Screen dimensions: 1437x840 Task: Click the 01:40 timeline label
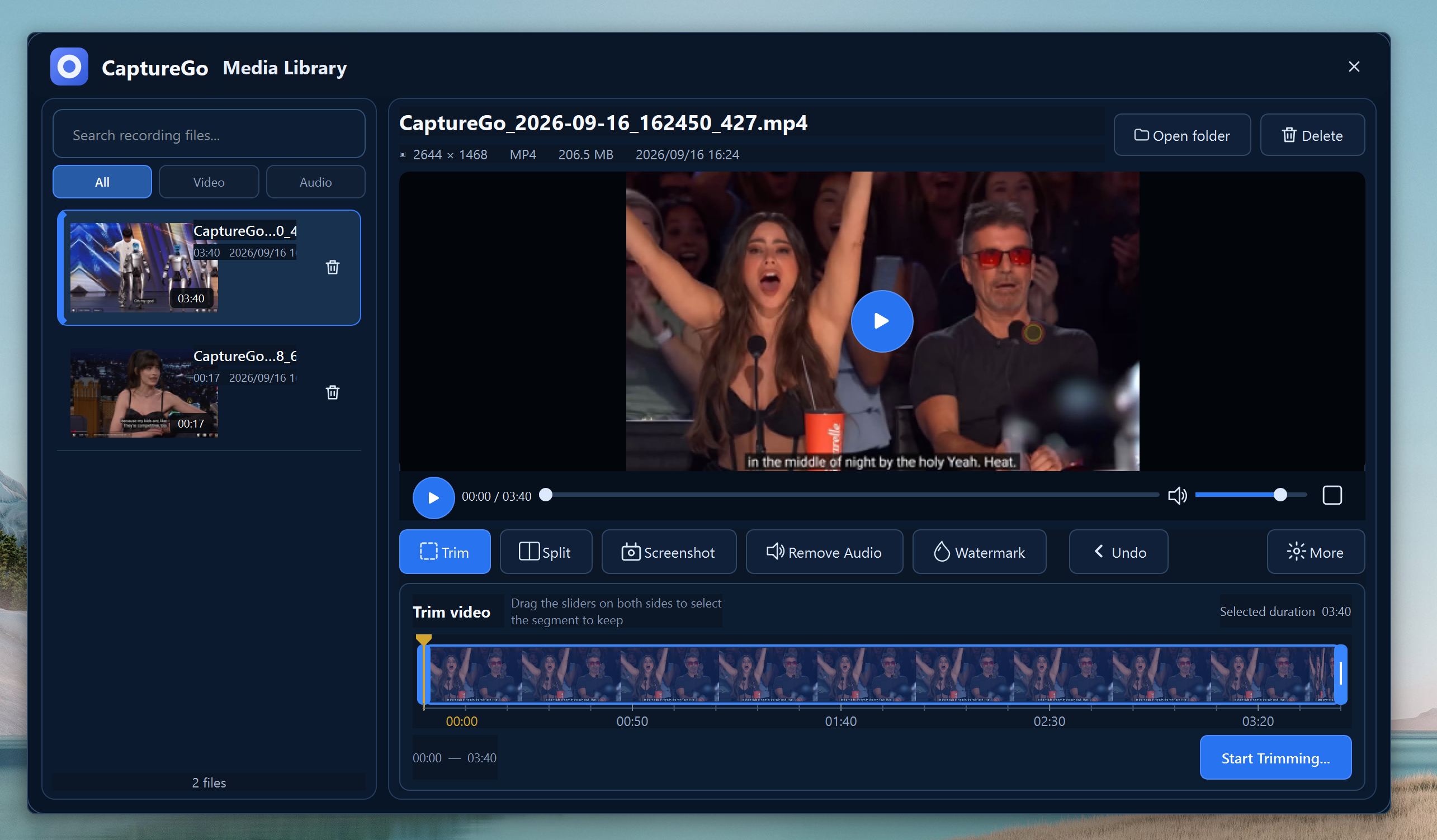(x=840, y=721)
